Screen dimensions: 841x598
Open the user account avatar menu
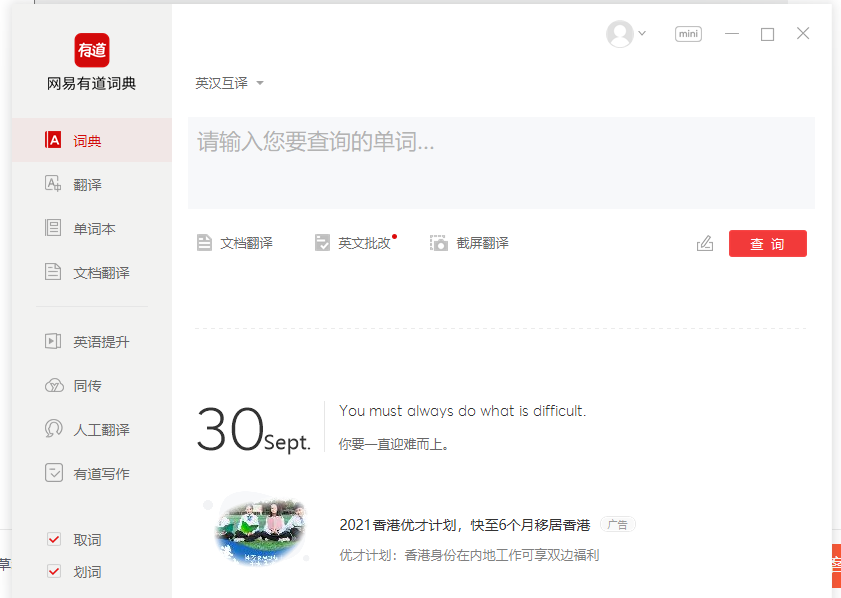(619, 34)
